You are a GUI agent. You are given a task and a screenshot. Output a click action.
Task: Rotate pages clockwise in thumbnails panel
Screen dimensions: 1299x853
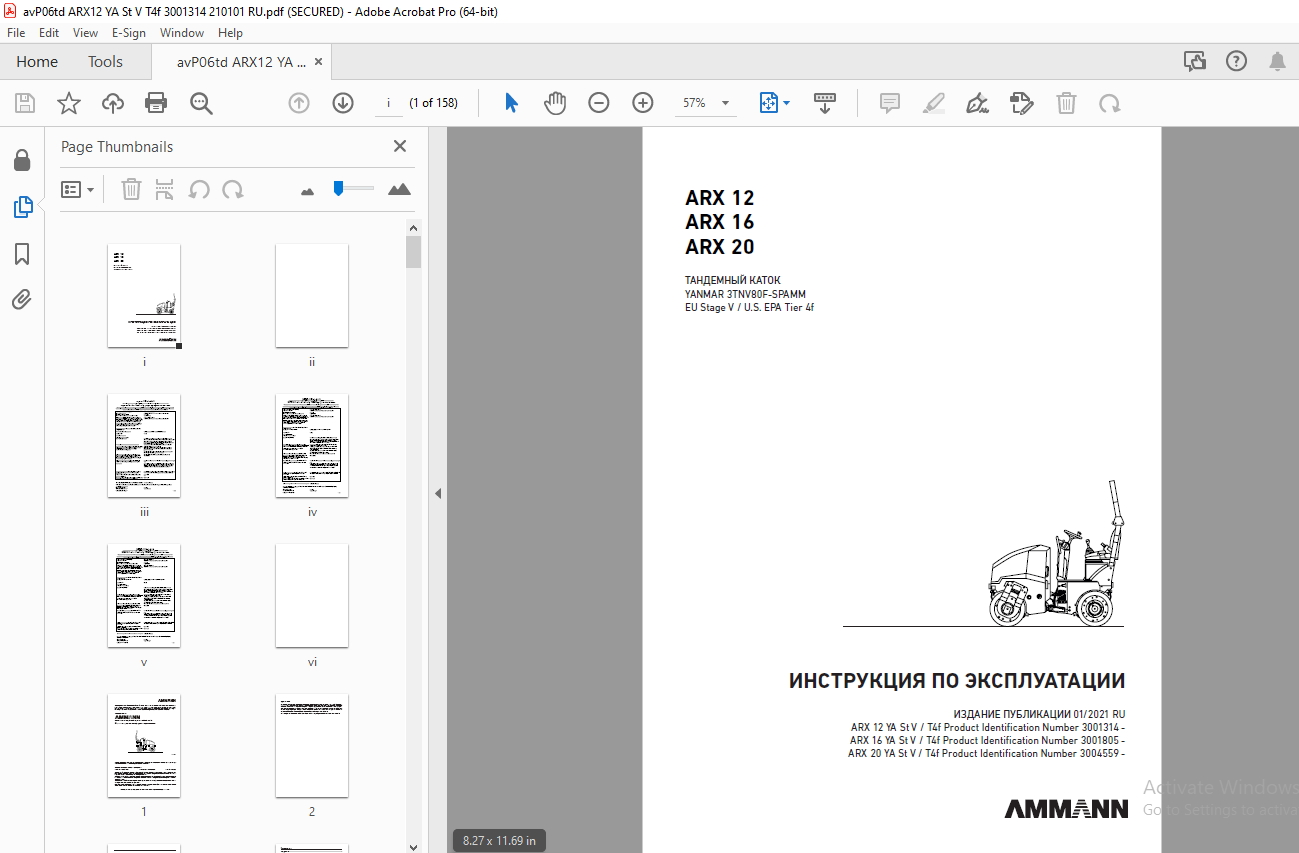pyautogui.click(x=233, y=189)
